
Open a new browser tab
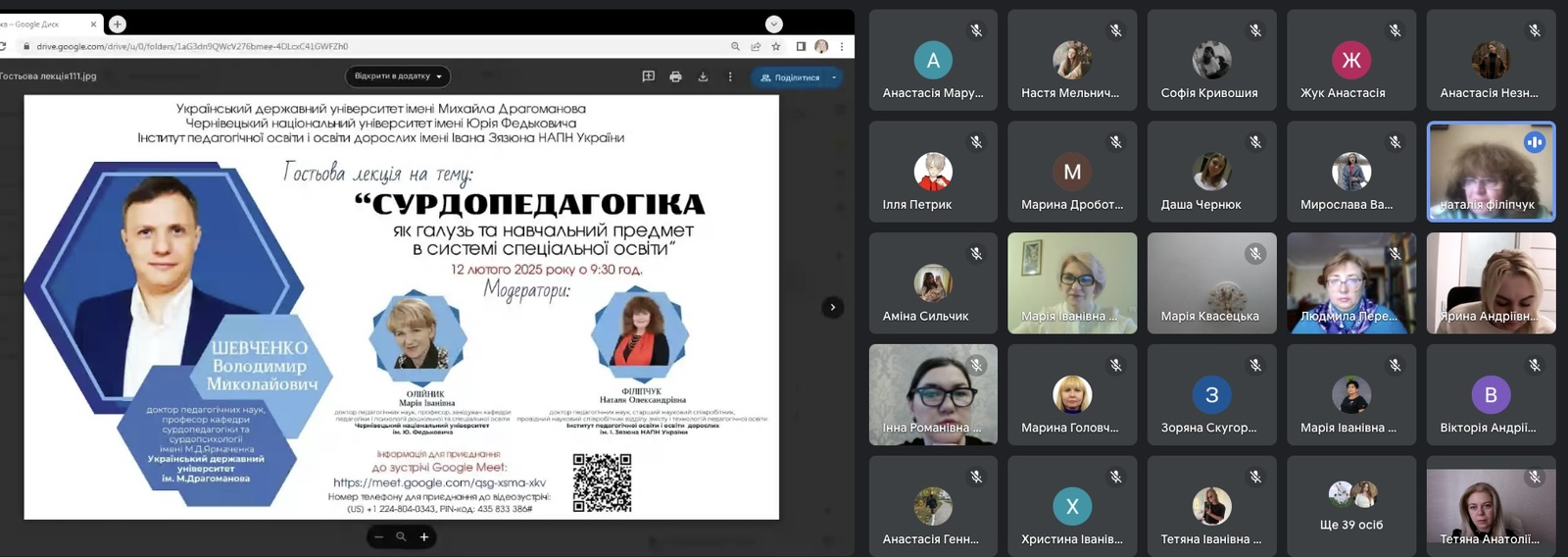point(118,24)
